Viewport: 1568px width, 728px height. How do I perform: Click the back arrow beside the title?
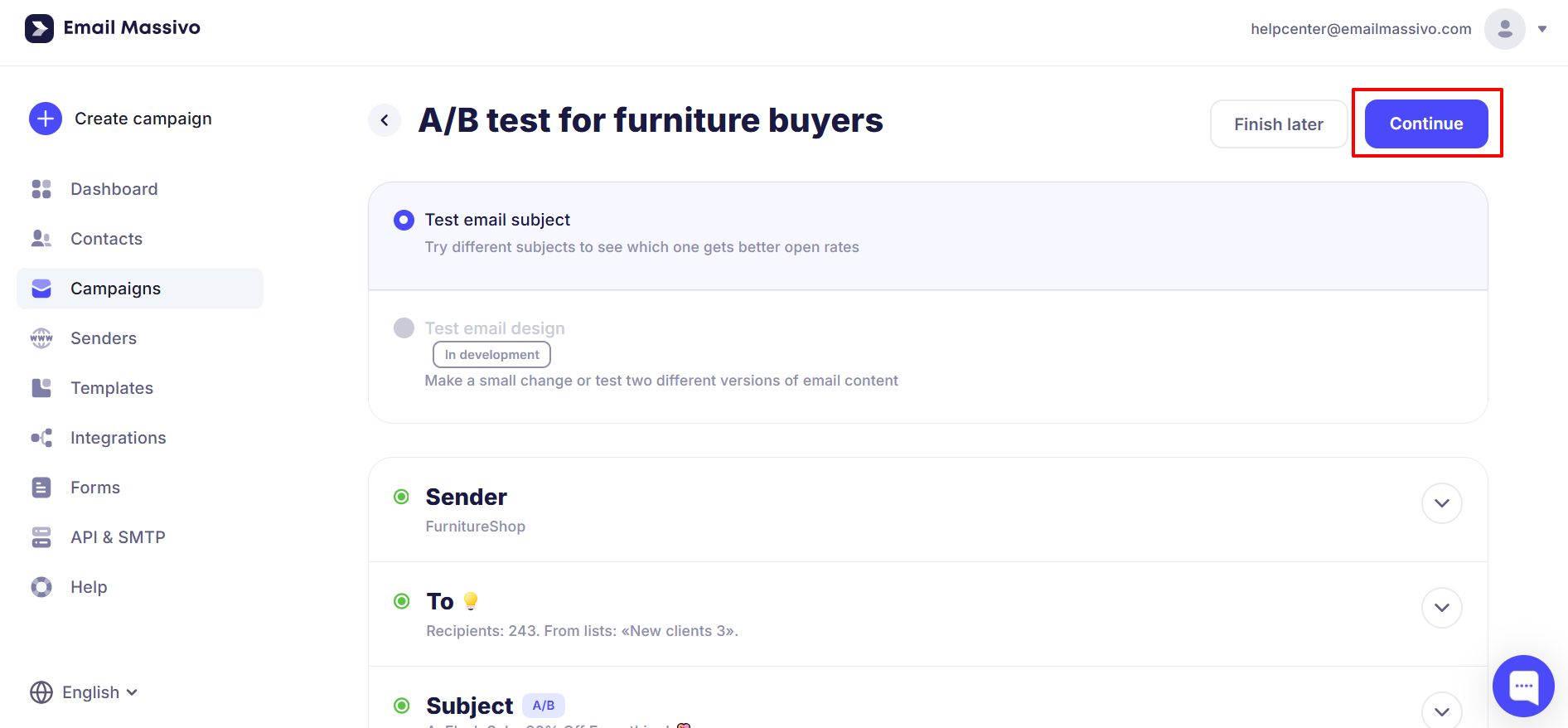[385, 120]
